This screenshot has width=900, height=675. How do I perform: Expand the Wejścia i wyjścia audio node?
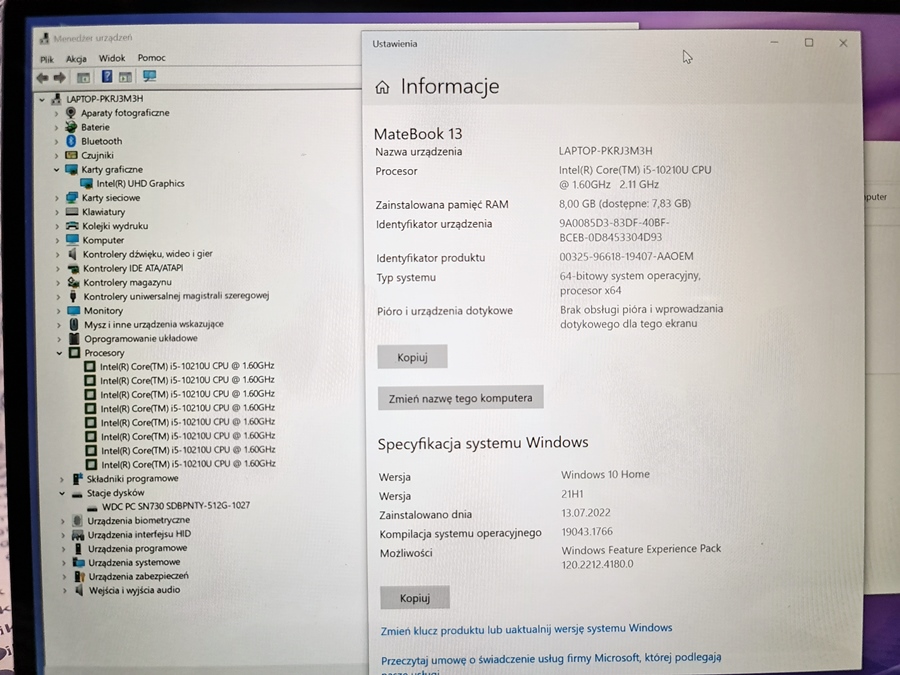pyautogui.click(x=64, y=591)
